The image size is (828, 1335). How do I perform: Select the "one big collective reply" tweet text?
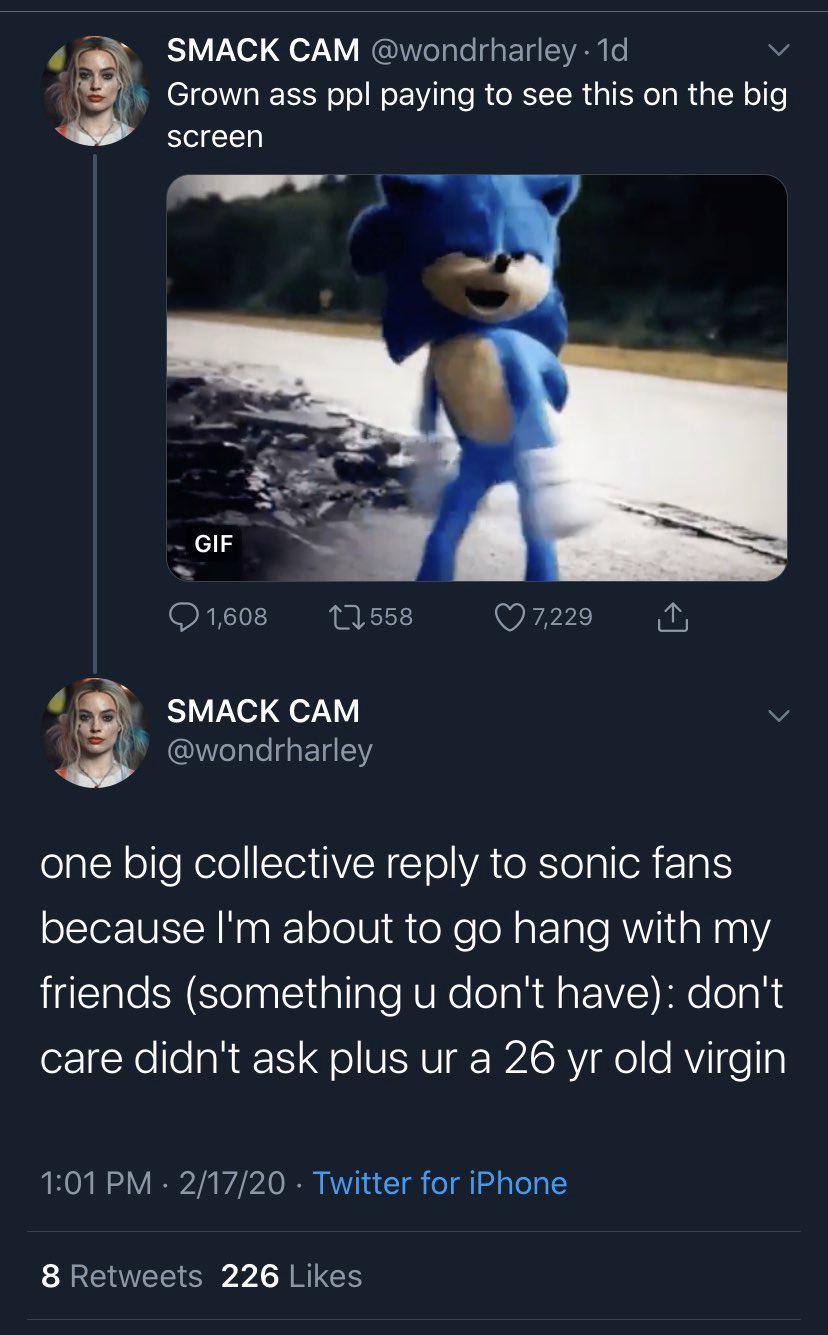[x=412, y=960]
